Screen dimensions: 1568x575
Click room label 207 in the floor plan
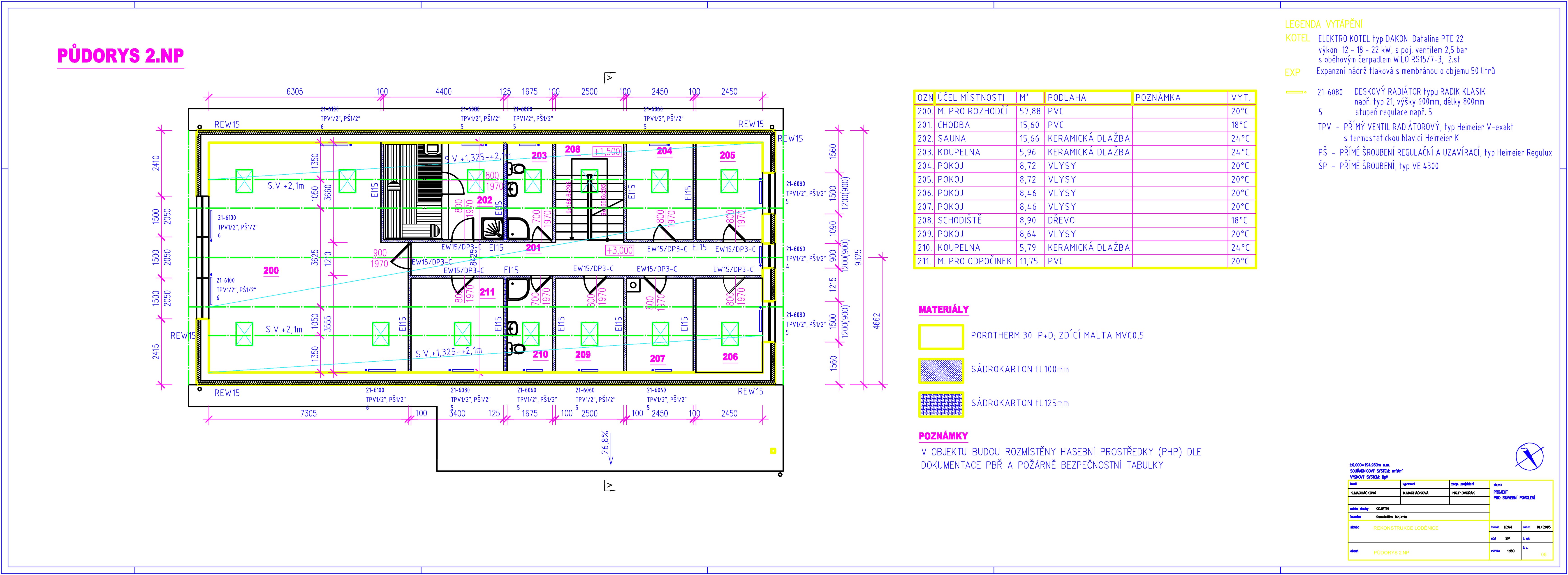(x=657, y=359)
